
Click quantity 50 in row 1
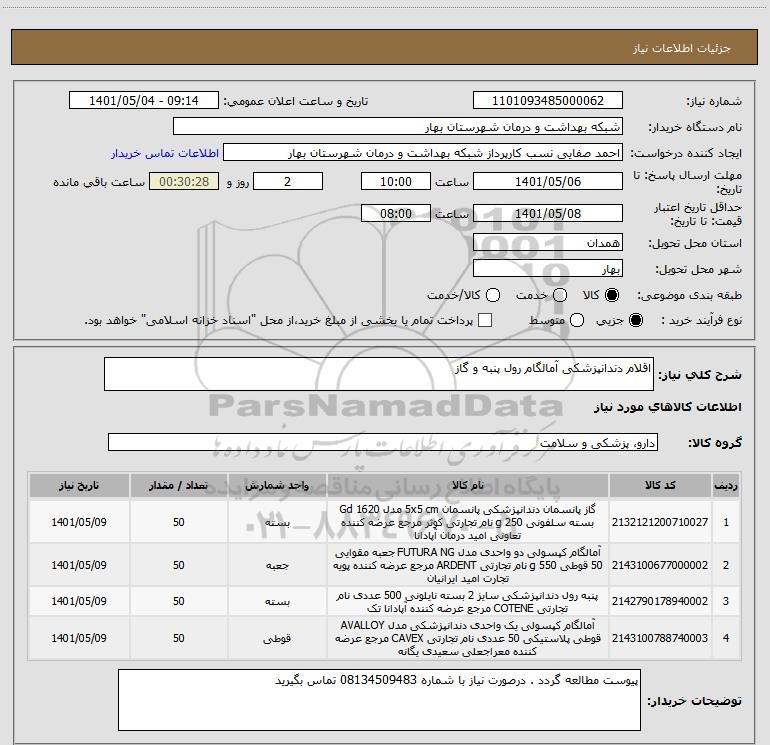pos(179,522)
